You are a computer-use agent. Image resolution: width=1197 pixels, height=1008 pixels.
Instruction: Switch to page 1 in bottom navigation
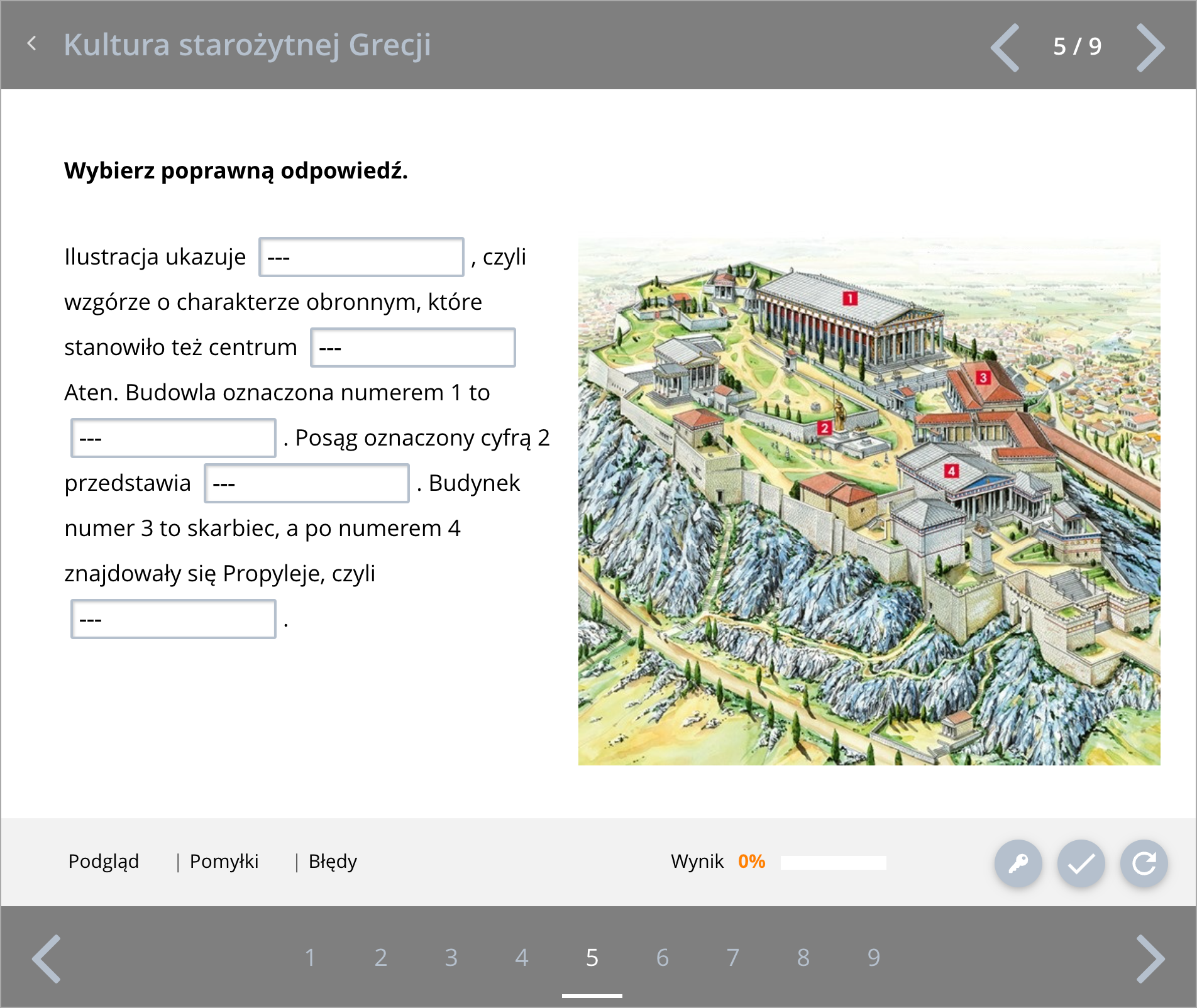(310, 958)
